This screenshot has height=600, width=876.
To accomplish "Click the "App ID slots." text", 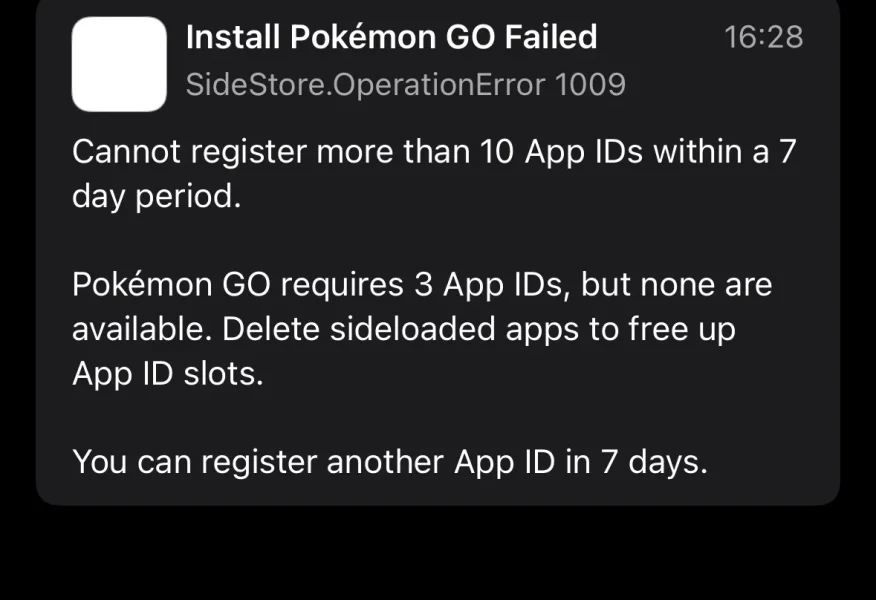I will (x=167, y=373).
